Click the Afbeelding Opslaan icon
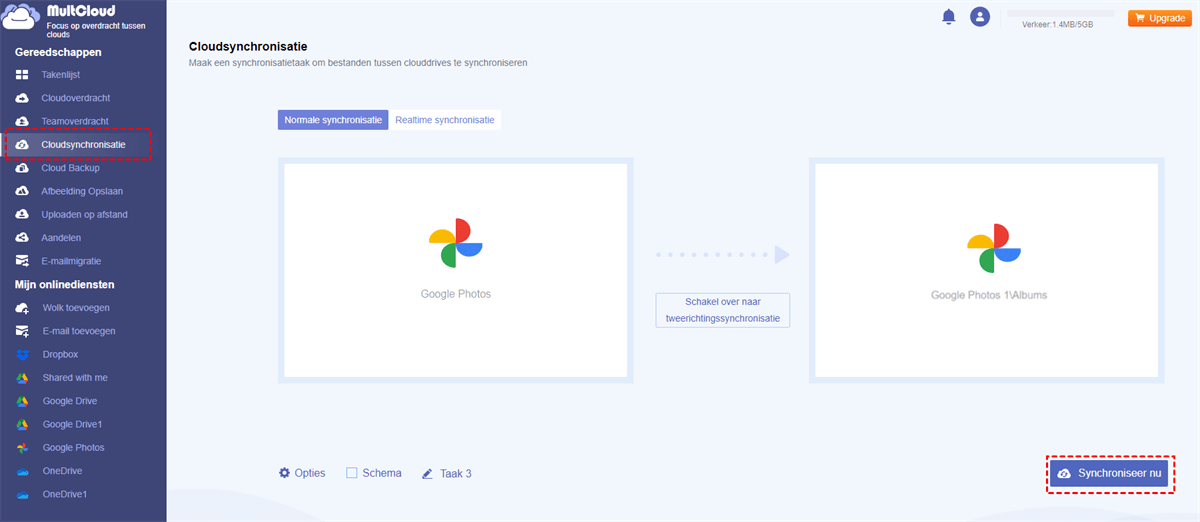Viewport: 1200px width, 522px height. tap(22, 191)
